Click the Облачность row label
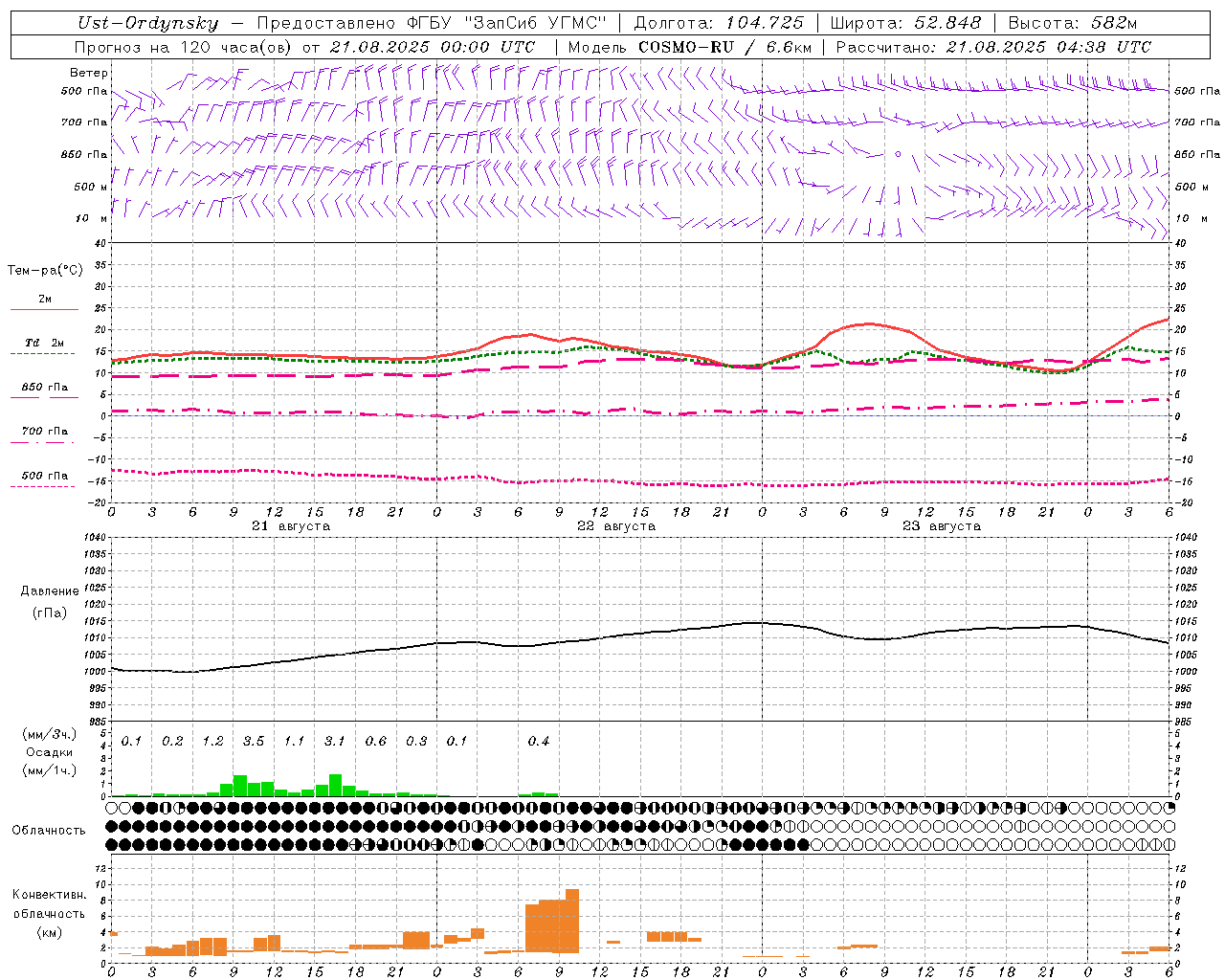Viewport: 1225px width, 980px height. [x=49, y=831]
